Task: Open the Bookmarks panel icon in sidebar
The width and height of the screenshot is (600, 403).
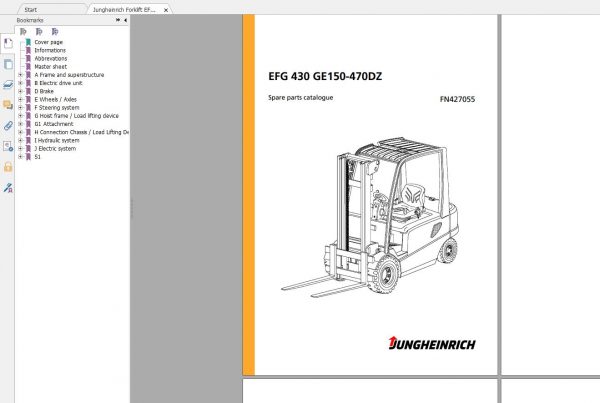Action: pos(8,43)
